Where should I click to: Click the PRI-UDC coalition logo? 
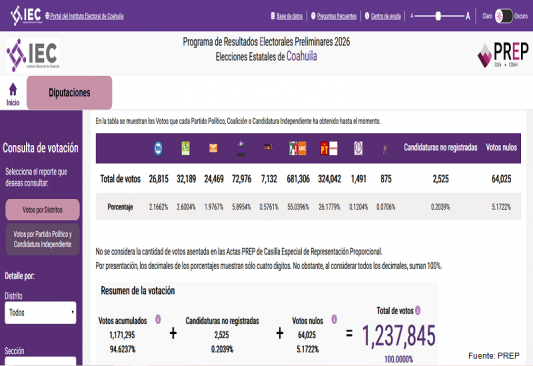[298, 149]
